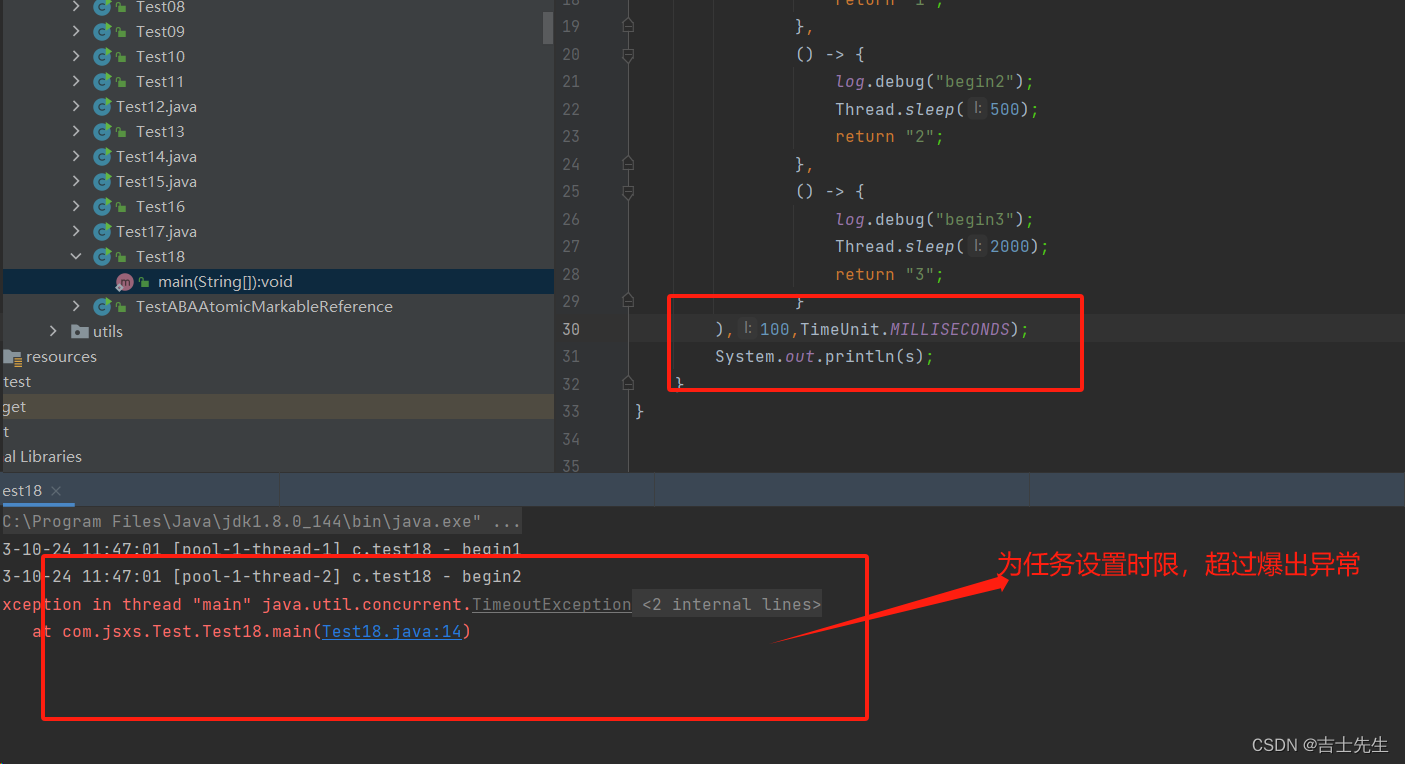Click the fold marker at line 24

coord(628,164)
